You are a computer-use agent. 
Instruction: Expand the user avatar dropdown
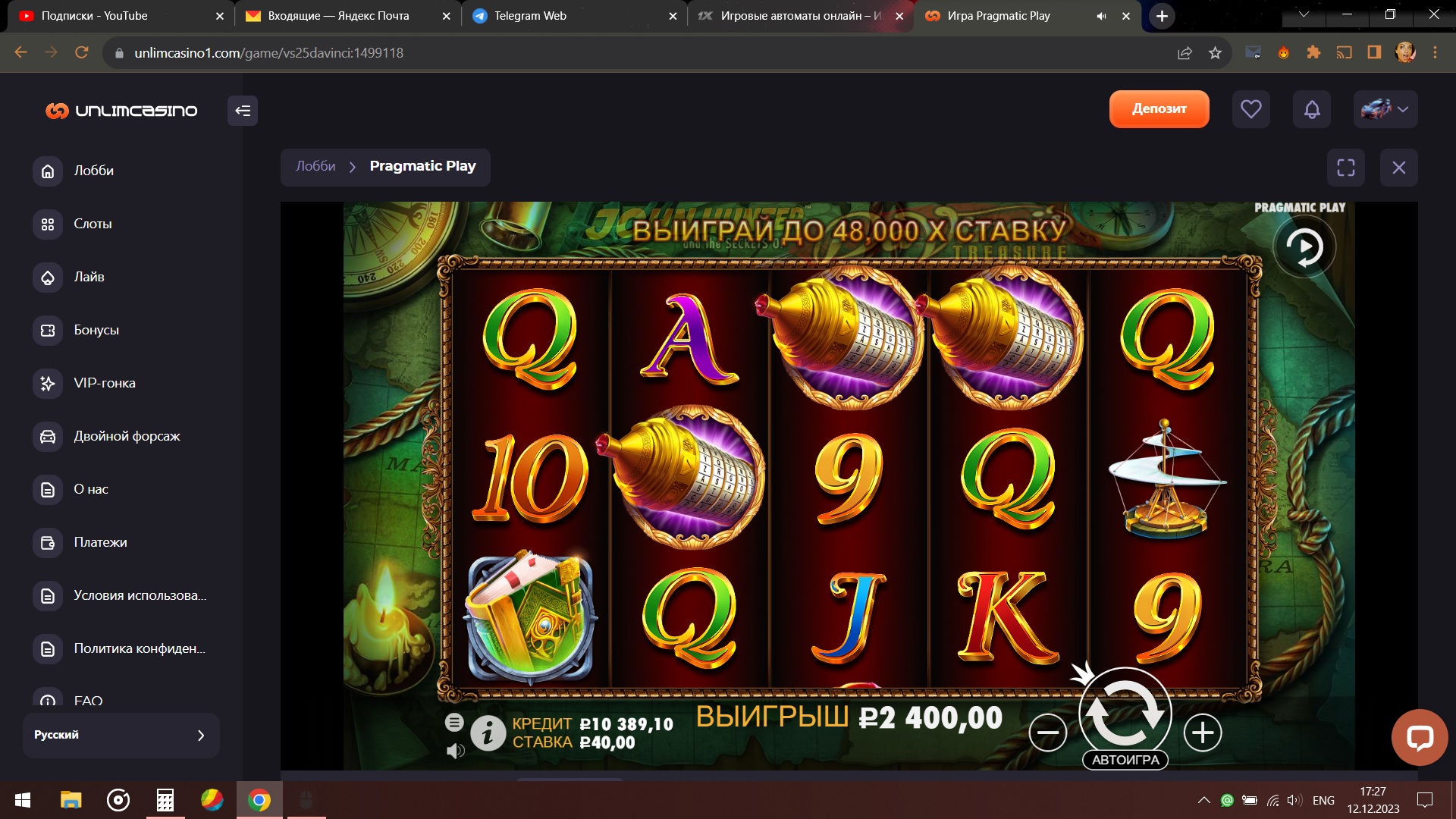[1385, 109]
